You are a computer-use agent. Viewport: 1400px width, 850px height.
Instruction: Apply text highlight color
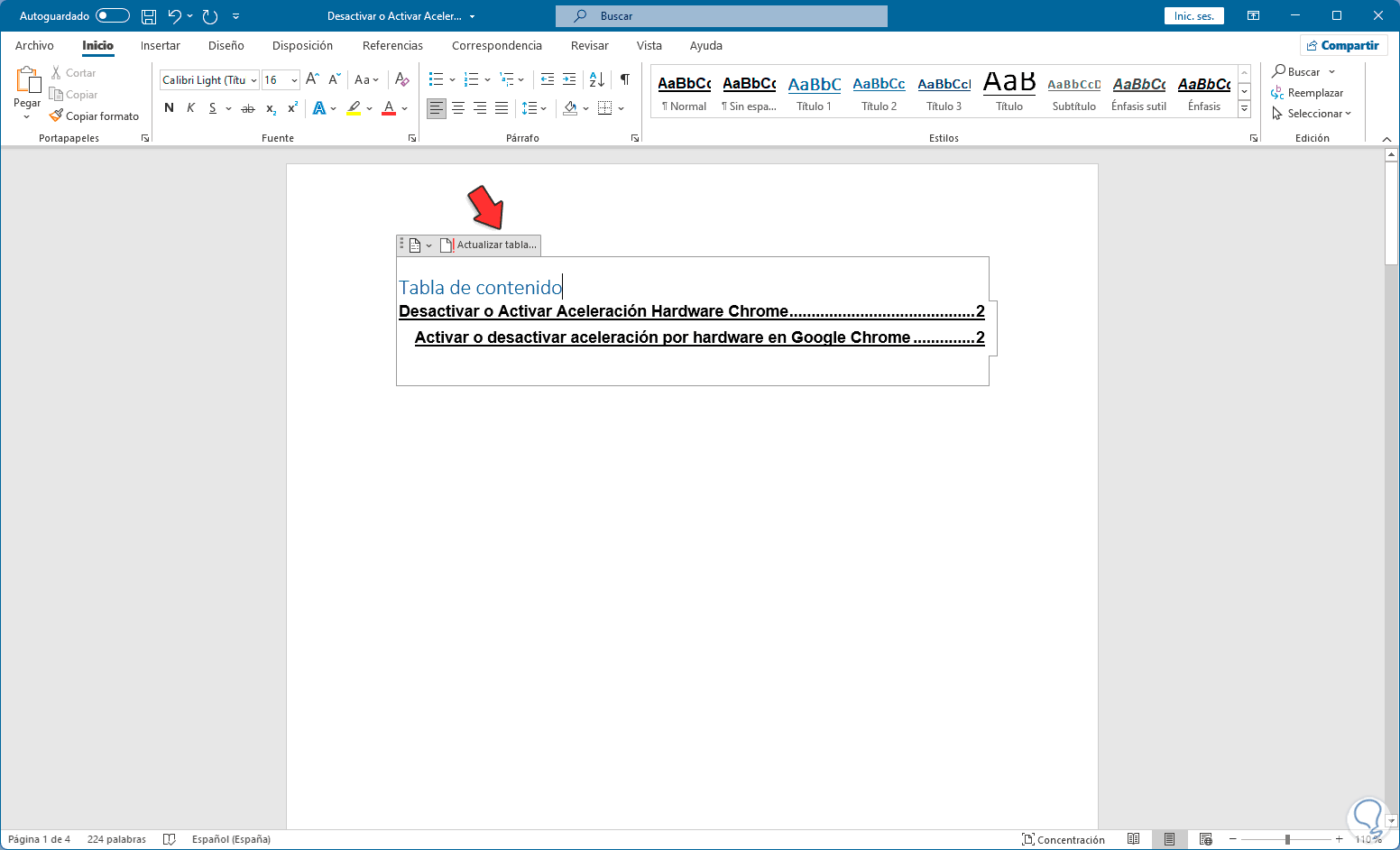click(x=354, y=108)
